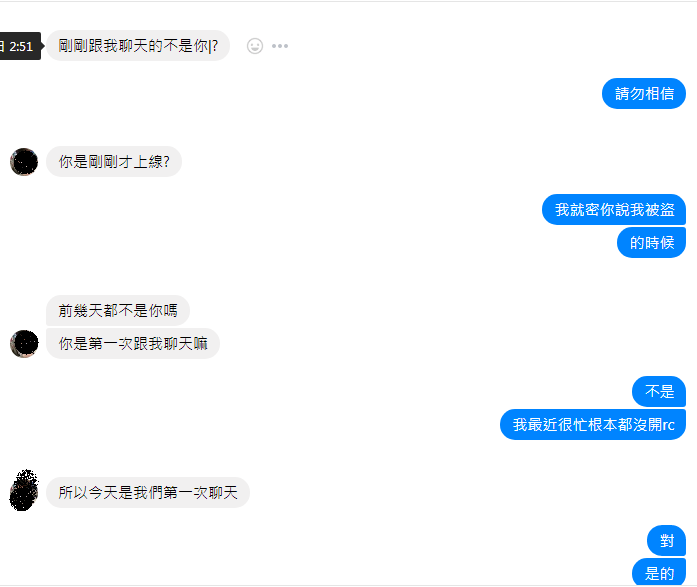This screenshot has width=697, height=587.
Task: Click avatar beside 所以今天是我們第一次聊天 message
Action: tap(24, 491)
